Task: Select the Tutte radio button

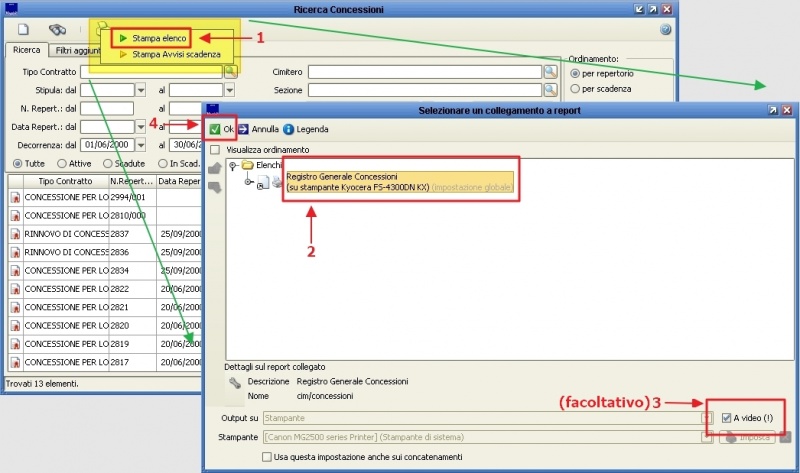Action: click(18, 164)
